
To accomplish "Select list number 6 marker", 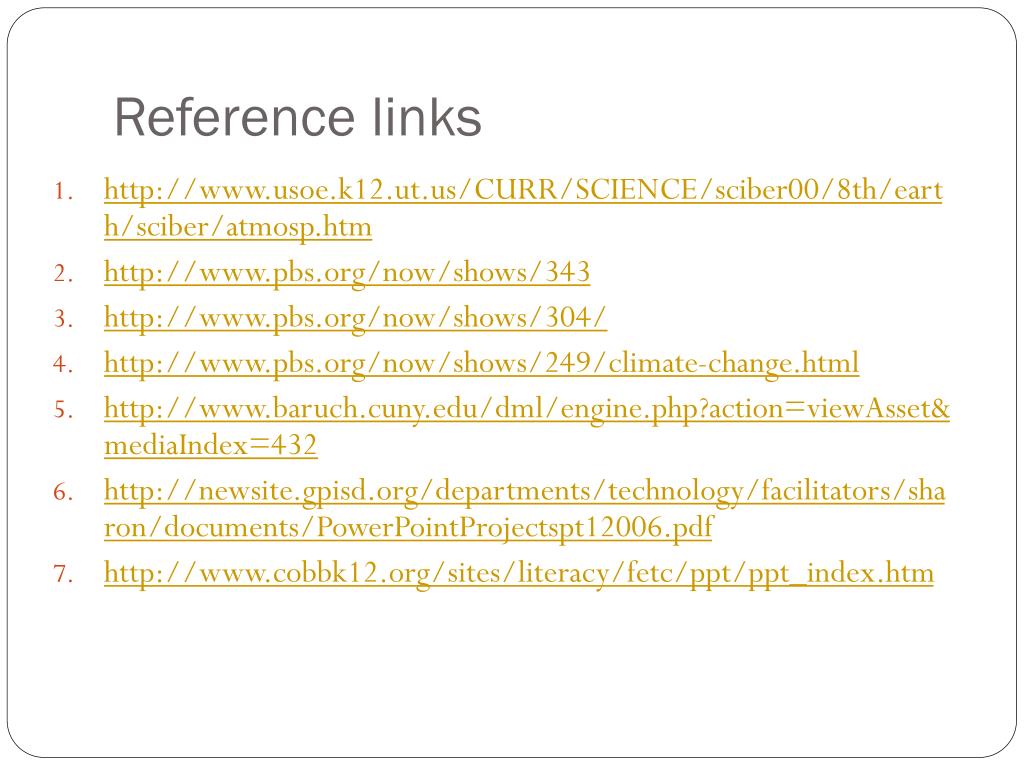I will [x=63, y=492].
